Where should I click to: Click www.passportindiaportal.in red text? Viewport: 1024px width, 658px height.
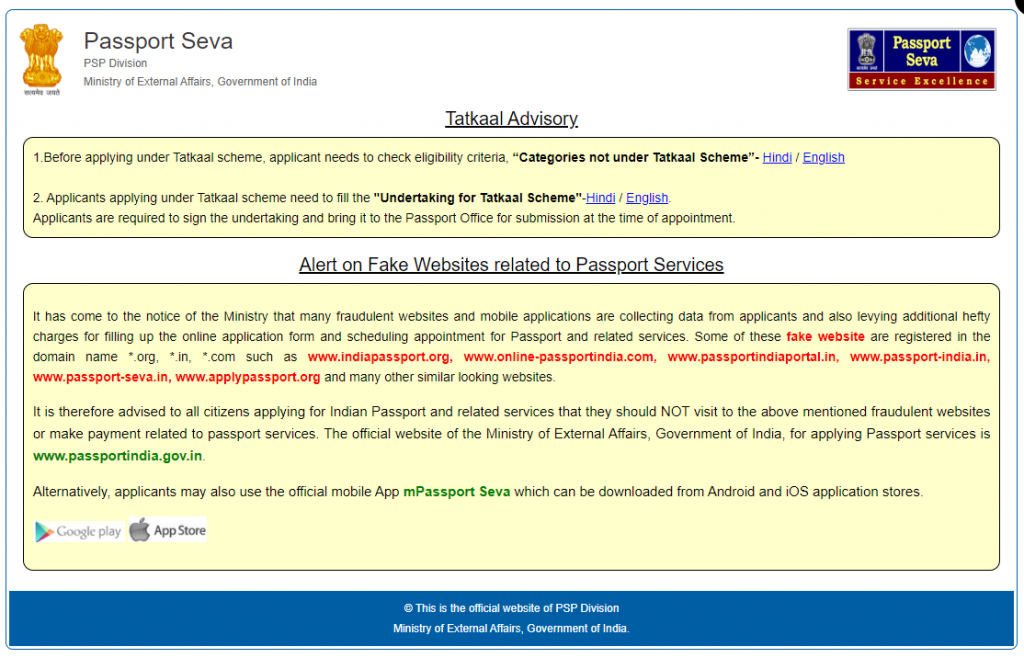[x=753, y=357]
